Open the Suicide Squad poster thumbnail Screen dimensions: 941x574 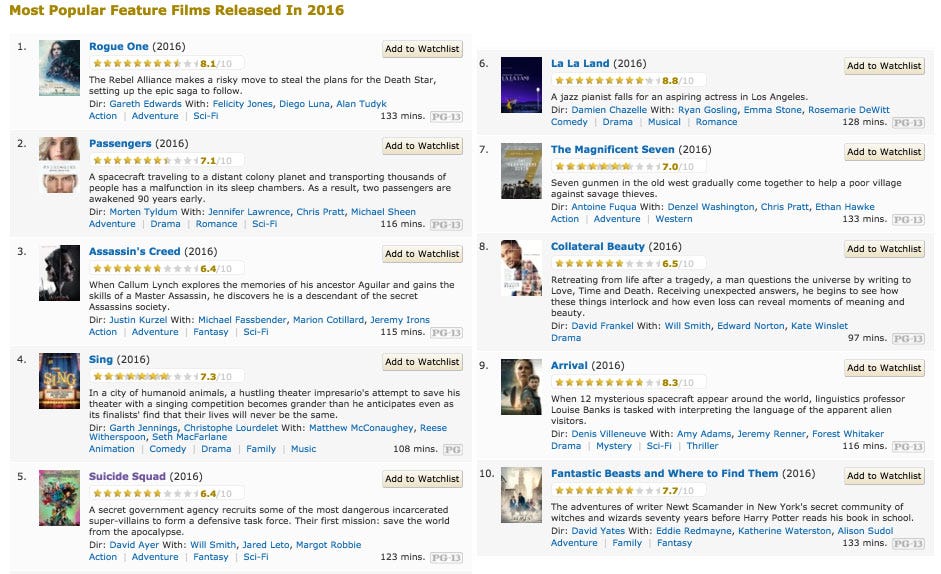point(59,498)
